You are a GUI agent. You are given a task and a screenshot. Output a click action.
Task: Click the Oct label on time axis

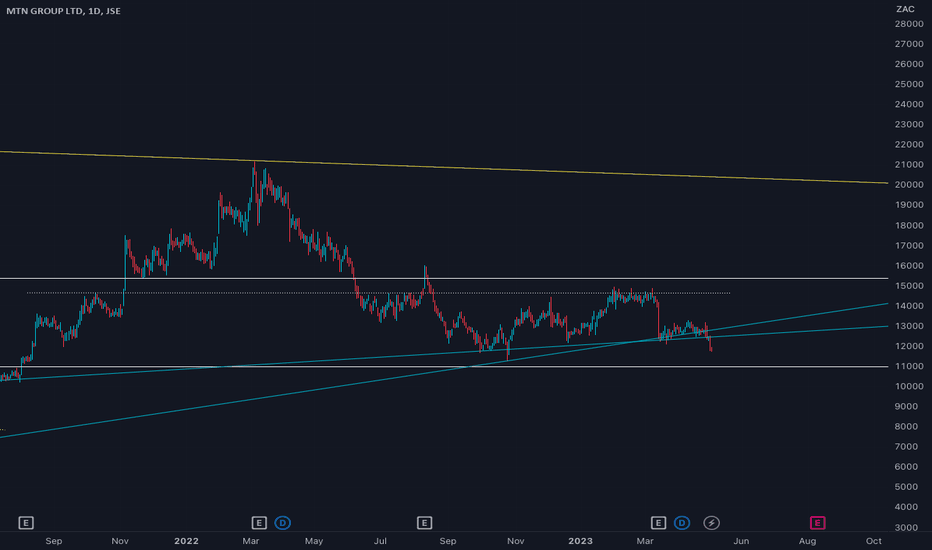[874, 540]
